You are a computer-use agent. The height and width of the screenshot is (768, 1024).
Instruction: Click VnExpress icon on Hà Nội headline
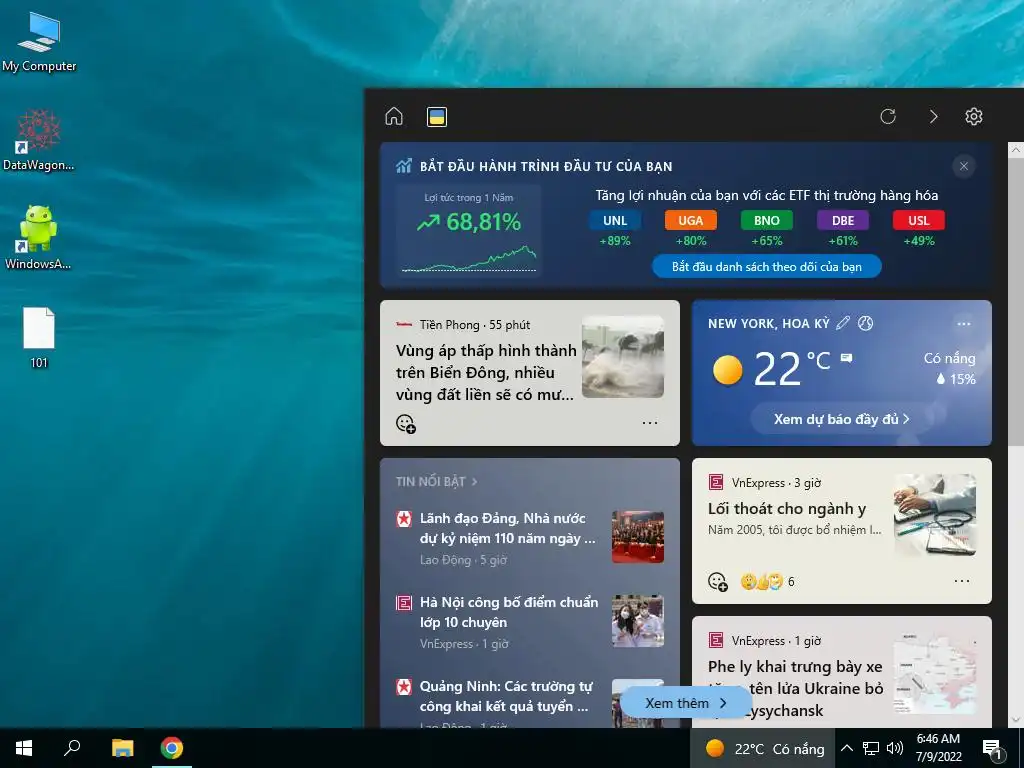pos(404,603)
